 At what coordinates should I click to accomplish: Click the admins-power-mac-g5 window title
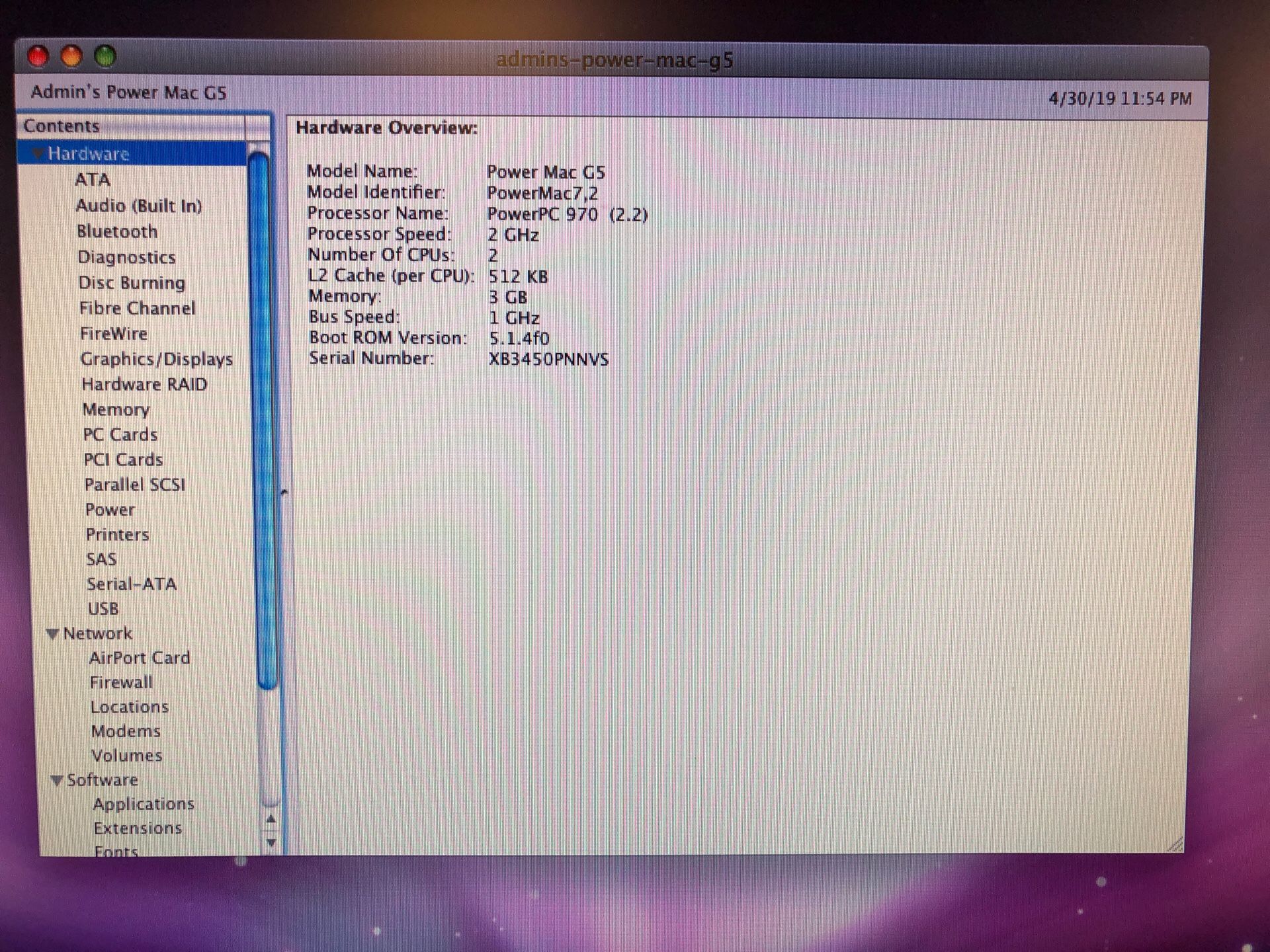pyautogui.click(x=615, y=60)
